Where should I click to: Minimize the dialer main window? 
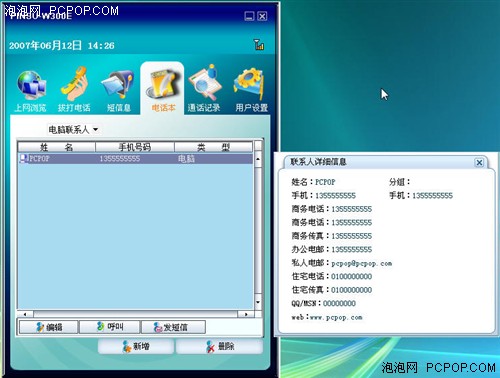click(249, 16)
